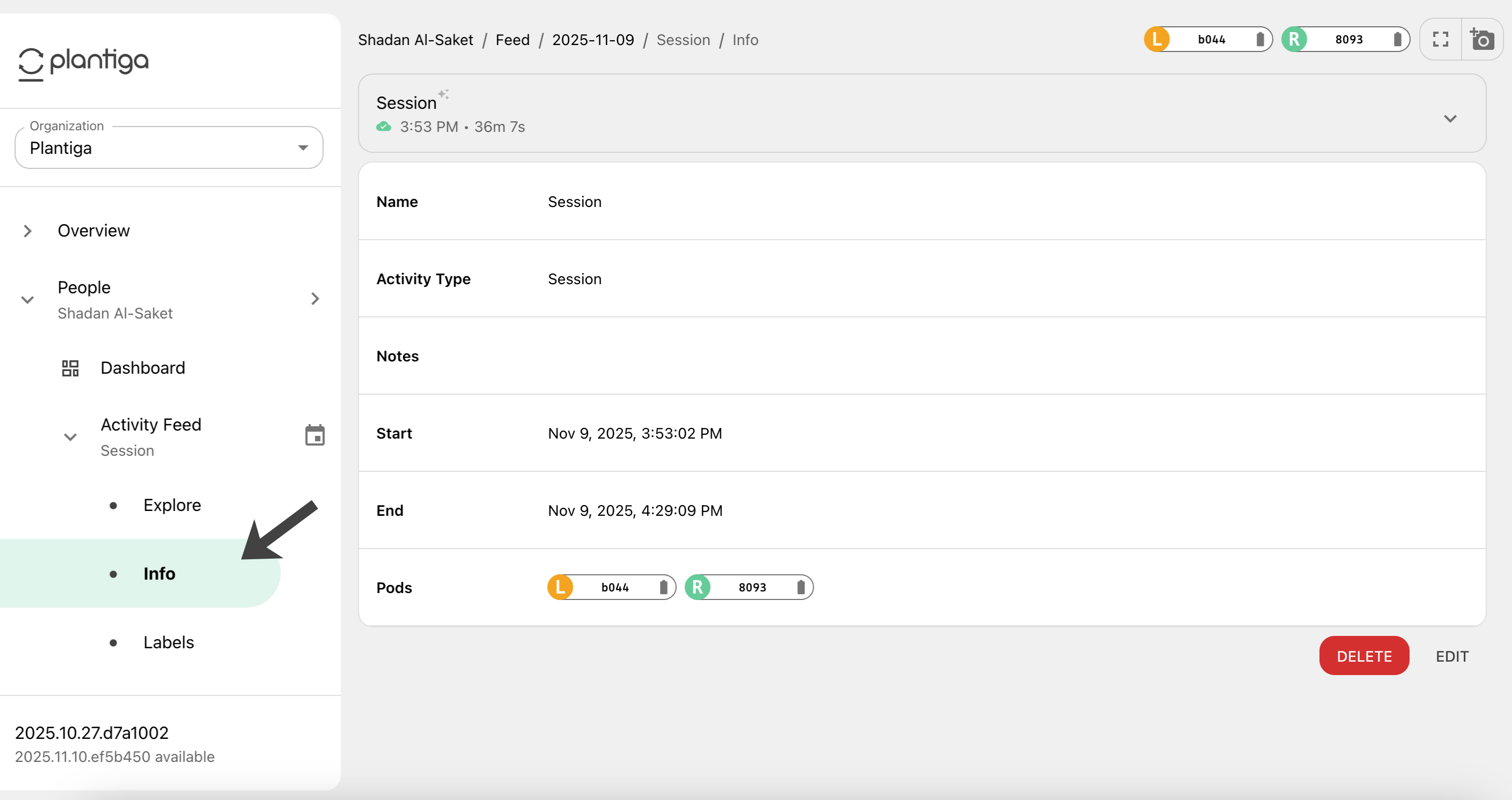Click the add screenshot camera icon

[1481, 39]
